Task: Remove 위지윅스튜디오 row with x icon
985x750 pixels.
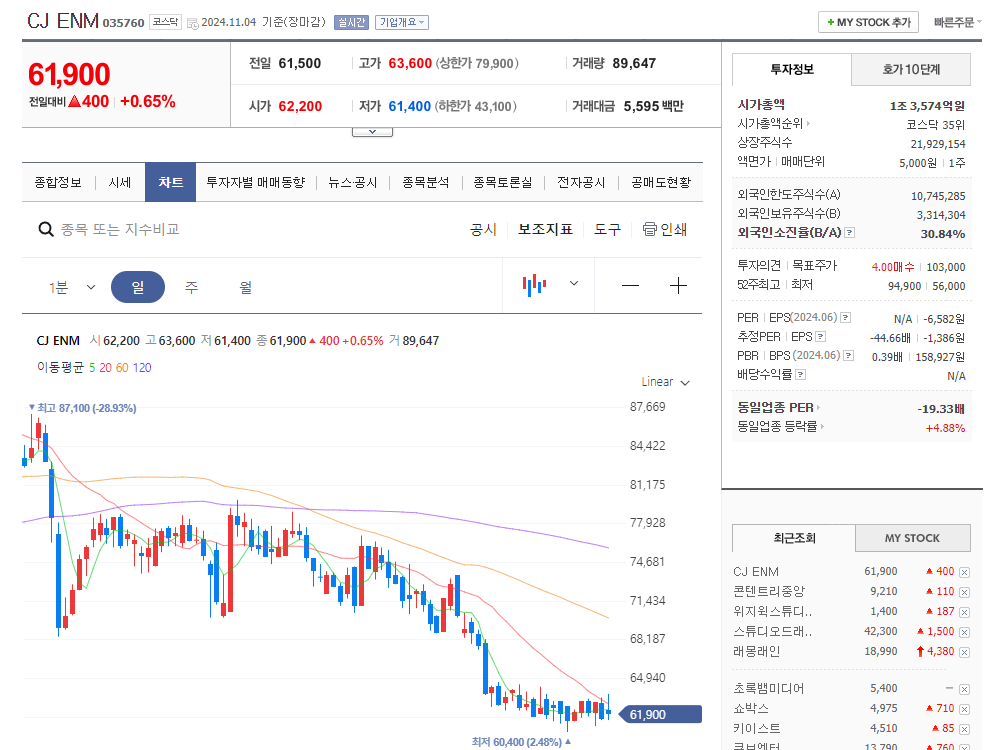Action: pos(964,612)
